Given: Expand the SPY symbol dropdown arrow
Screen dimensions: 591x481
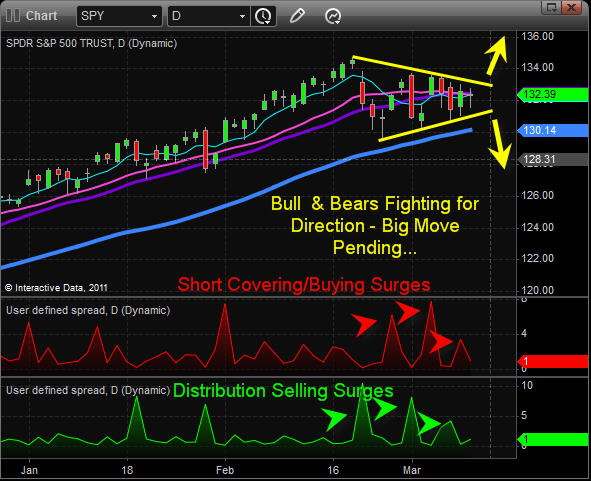Looking at the screenshot, I should [154, 16].
